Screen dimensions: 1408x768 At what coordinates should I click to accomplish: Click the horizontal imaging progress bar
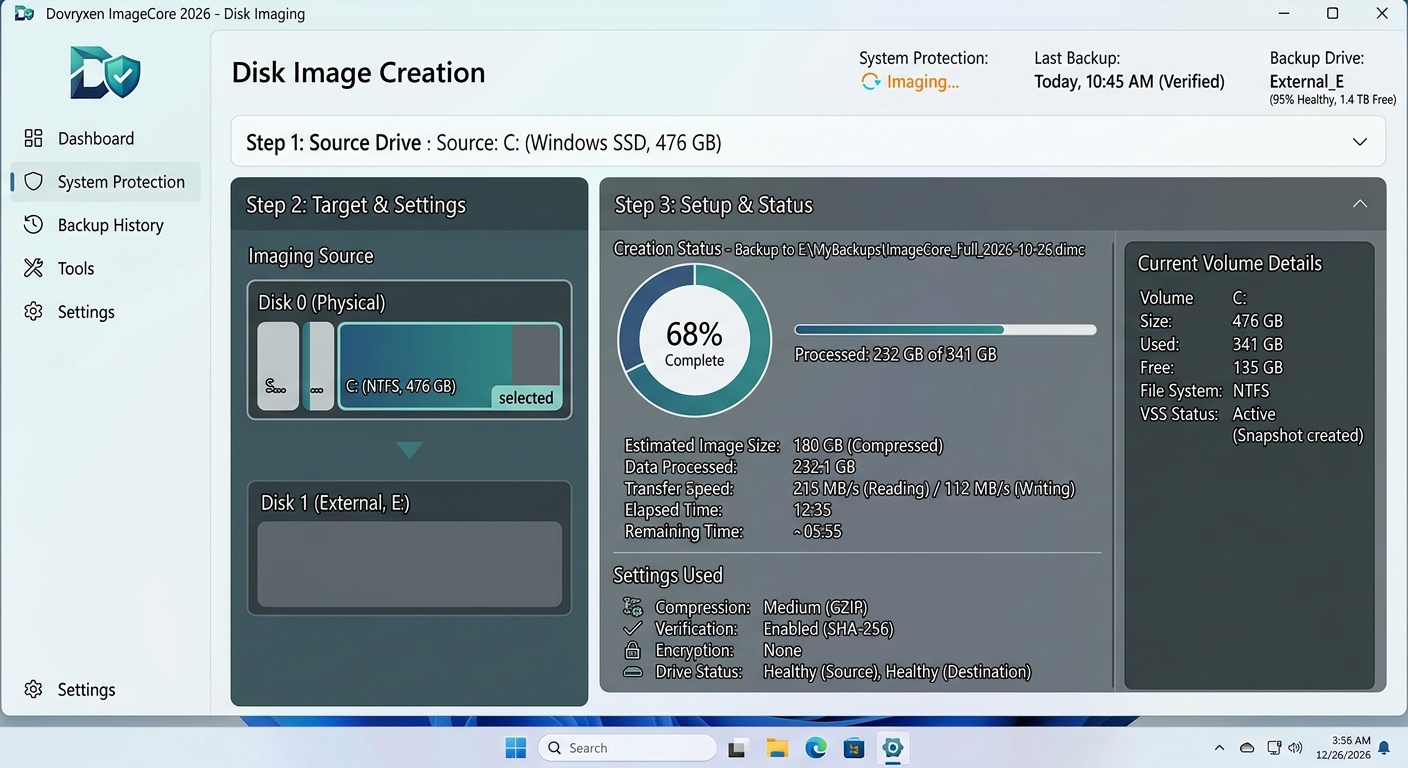[x=945, y=330]
